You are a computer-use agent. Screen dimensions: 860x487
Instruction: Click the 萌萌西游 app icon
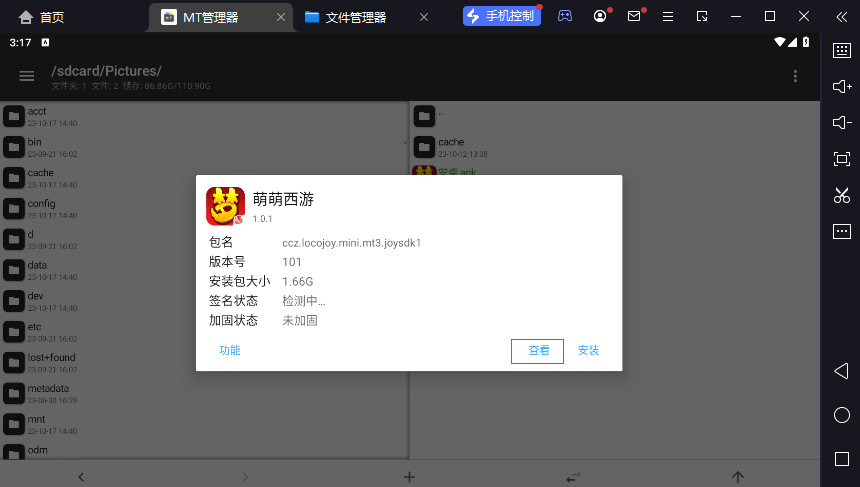click(225, 206)
